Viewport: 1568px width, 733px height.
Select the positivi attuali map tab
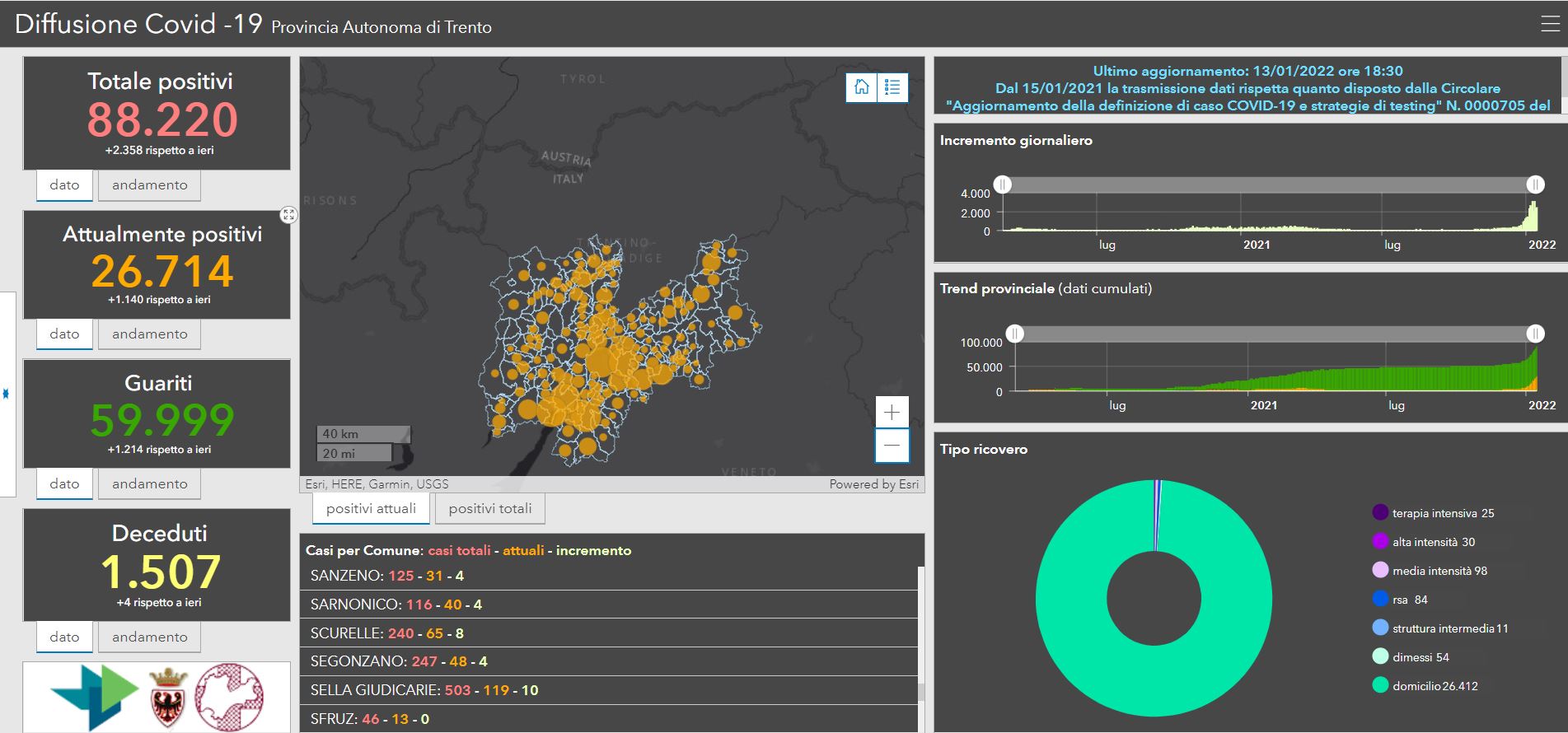(x=371, y=509)
